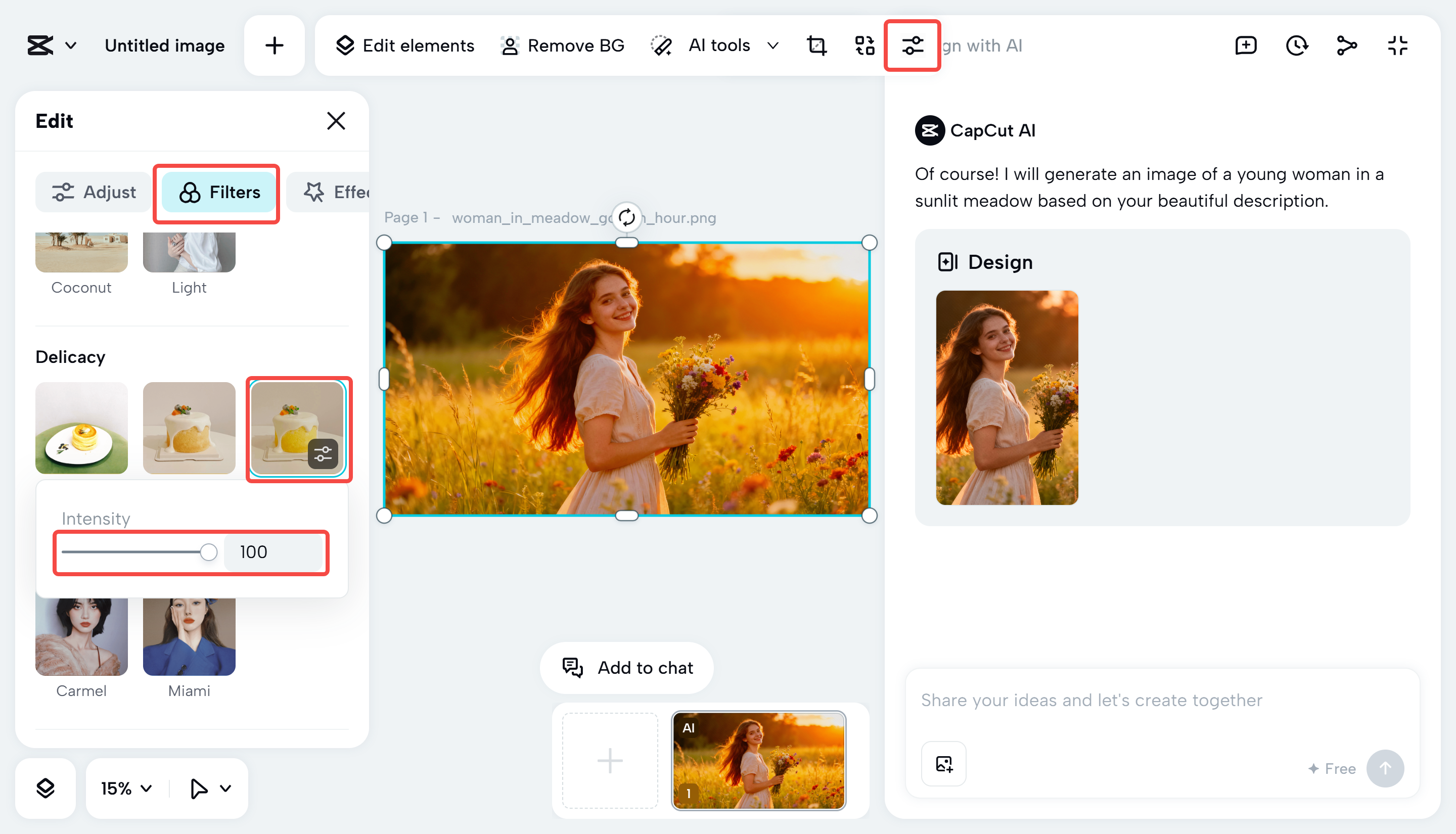The image size is (1456, 834).
Task: Click the Remove BG tool
Action: click(x=563, y=45)
